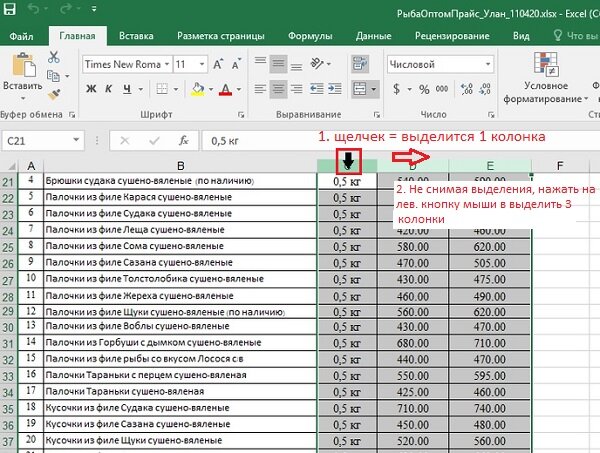The width and height of the screenshot is (600, 453).
Task: Click the Format Painter brush icon
Action: click(54, 94)
